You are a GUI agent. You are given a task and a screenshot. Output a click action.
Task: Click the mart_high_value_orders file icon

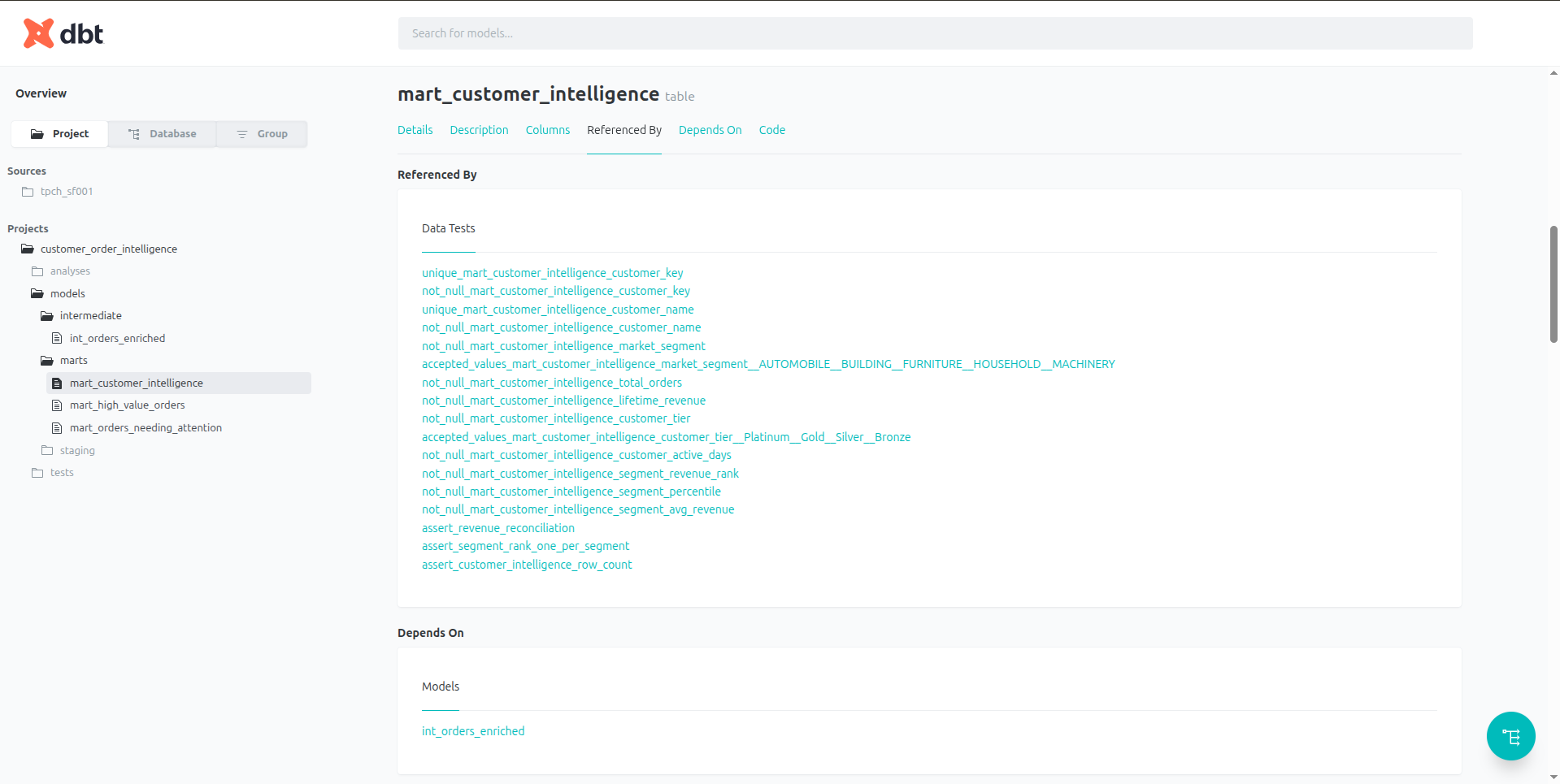[x=57, y=405]
